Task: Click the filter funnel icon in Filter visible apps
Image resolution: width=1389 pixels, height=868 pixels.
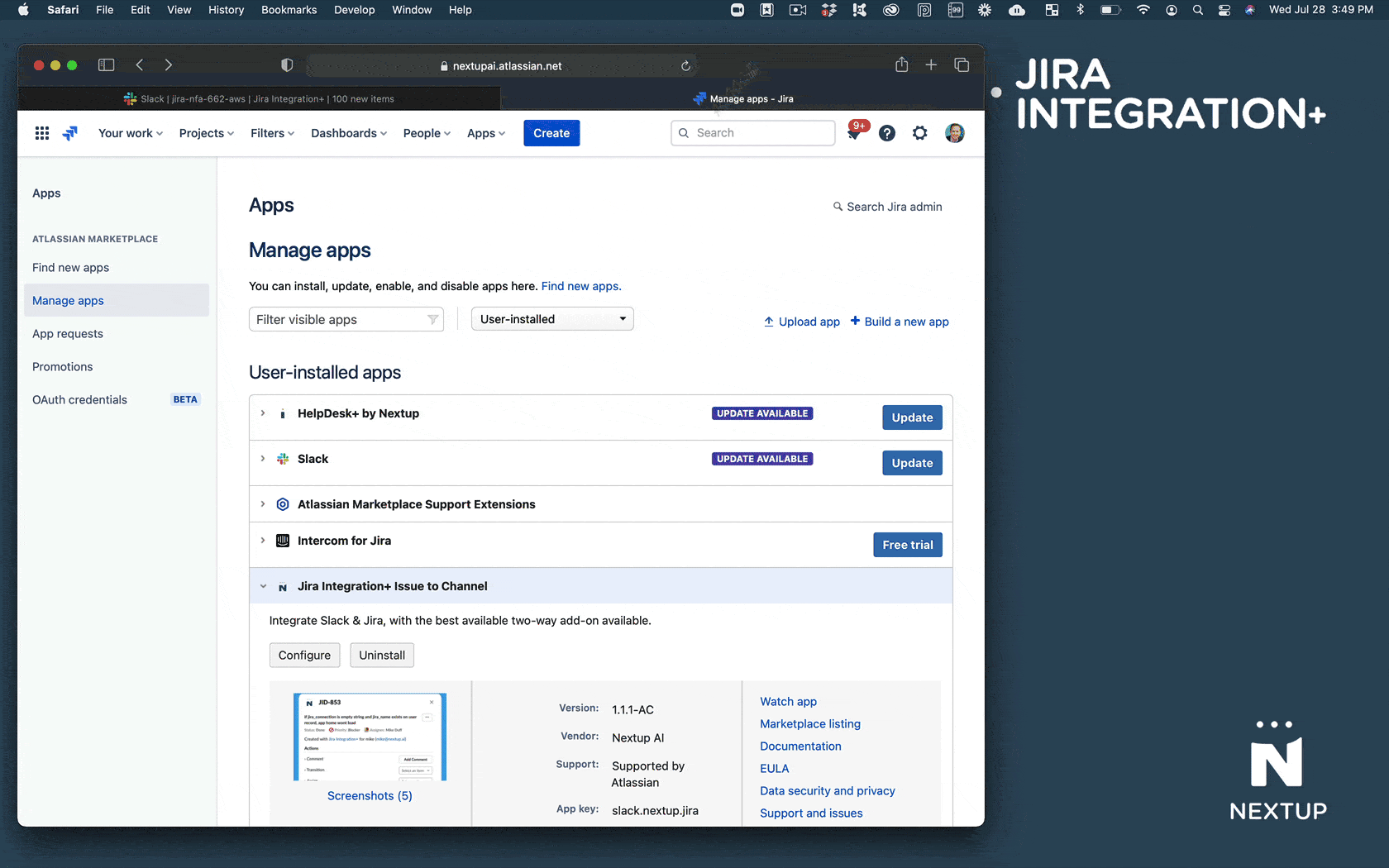Action: 432,320
